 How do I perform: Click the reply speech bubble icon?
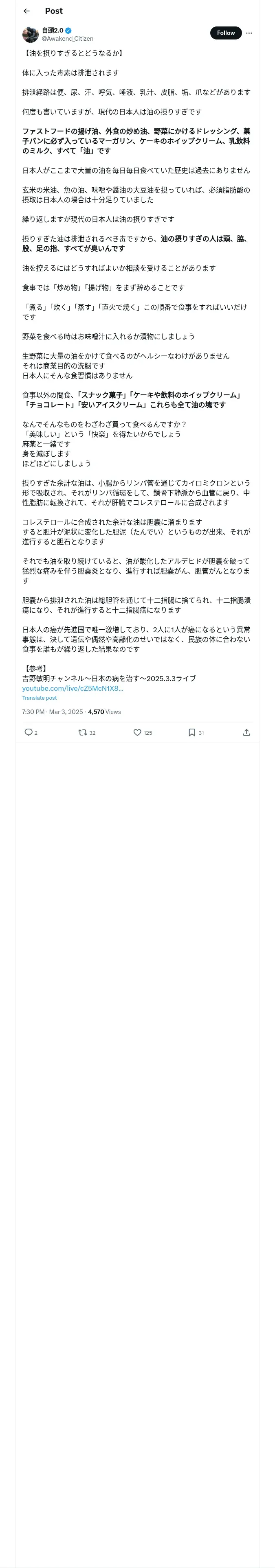click(x=28, y=732)
